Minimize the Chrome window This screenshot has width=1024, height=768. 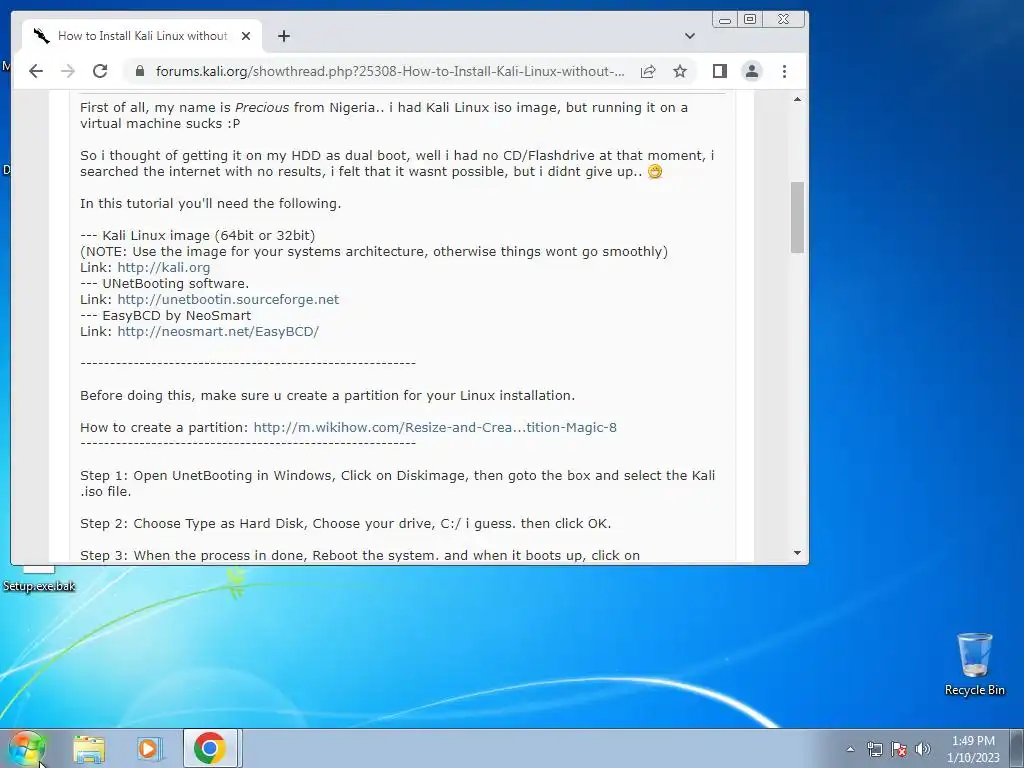[x=724, y=20]
